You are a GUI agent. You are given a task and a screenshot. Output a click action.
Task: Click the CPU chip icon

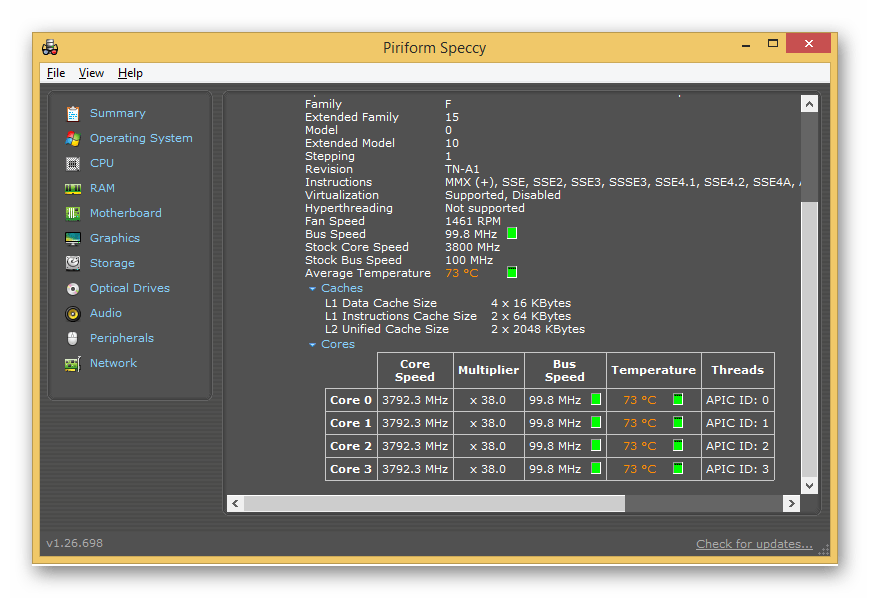73,163
